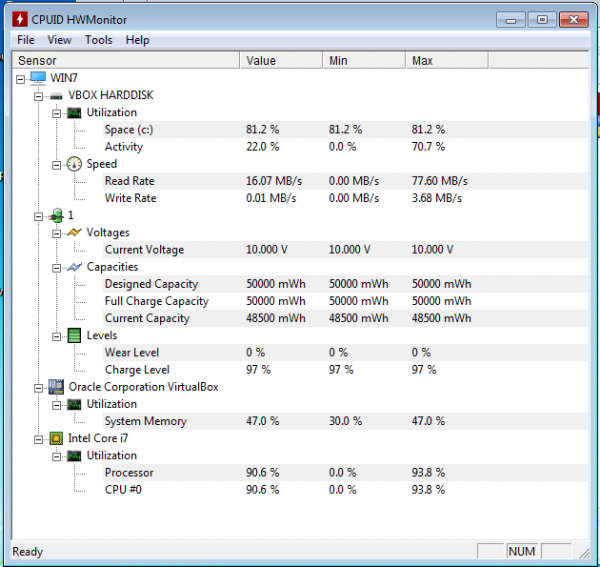The image size is (600, 567).
Task: Click the Oracle Corporation VirtualBox motherboard icon
Action: tap(56, 387)
